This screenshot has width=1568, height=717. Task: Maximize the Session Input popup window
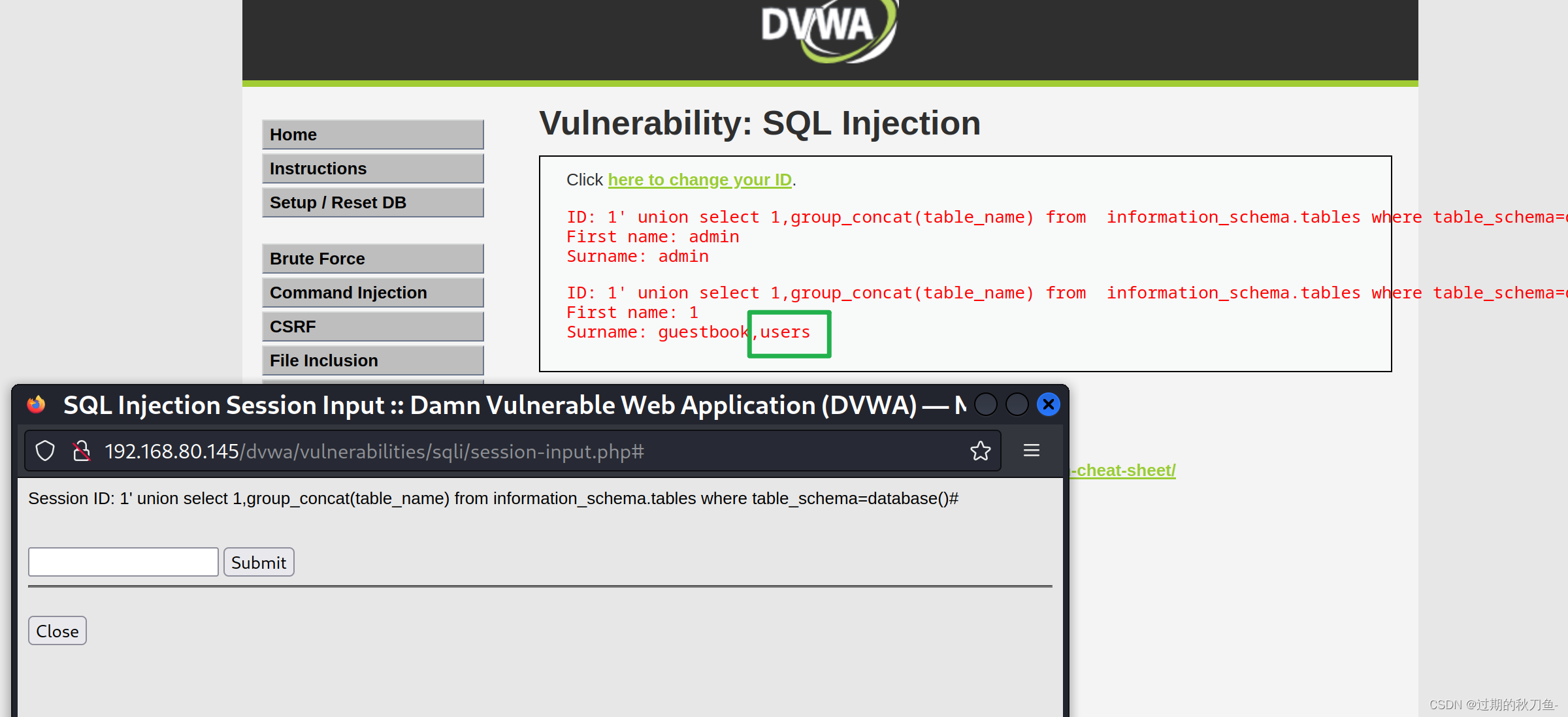(x=1017, y=405)
